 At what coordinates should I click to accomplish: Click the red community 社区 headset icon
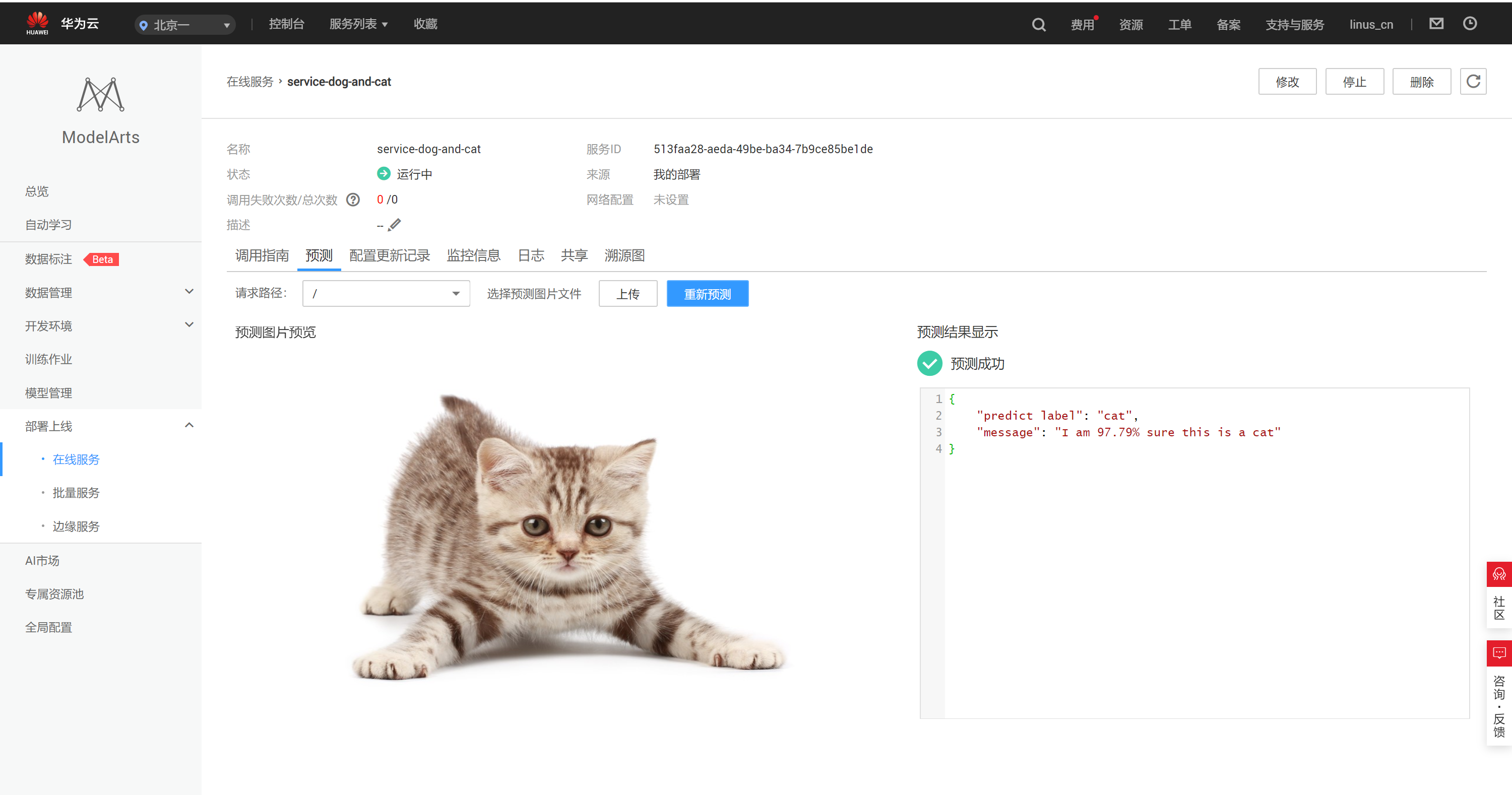coord(1498,574)
